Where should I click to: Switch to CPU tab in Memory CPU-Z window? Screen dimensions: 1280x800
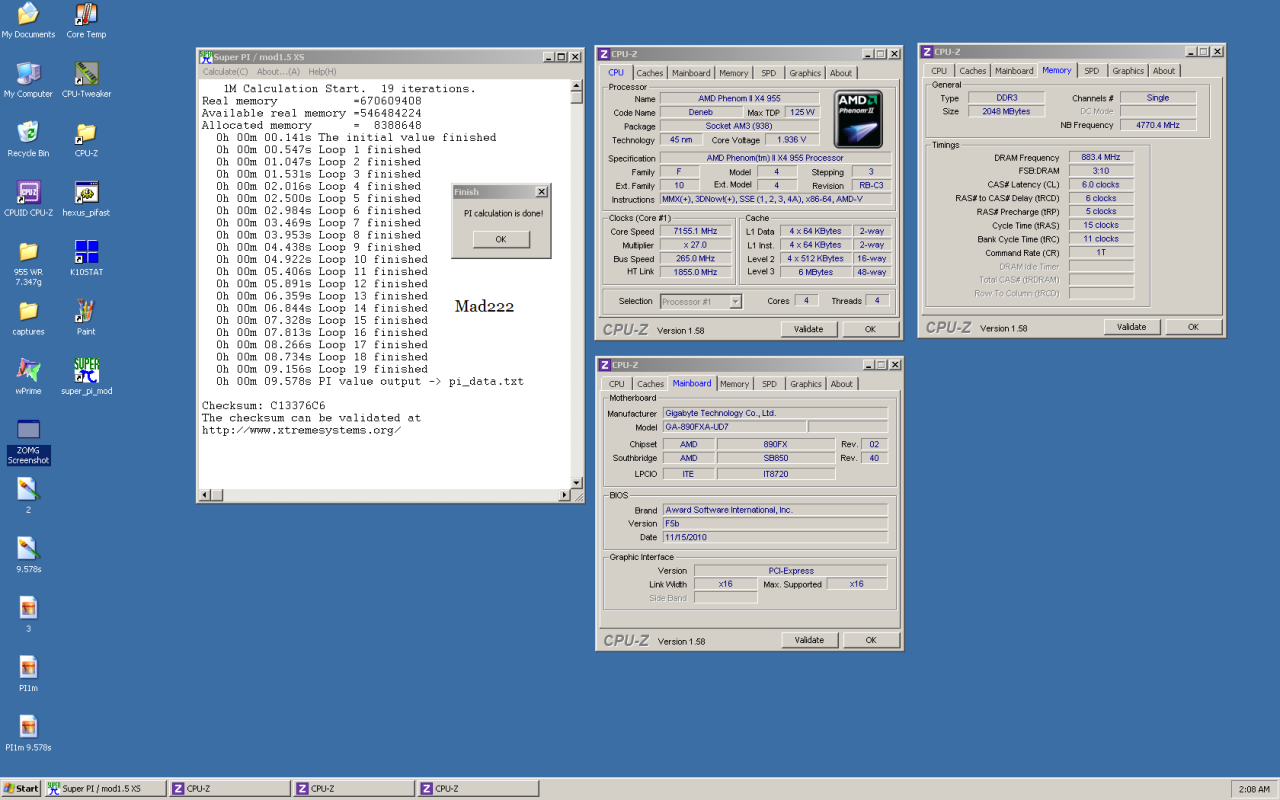coord(939,71)
